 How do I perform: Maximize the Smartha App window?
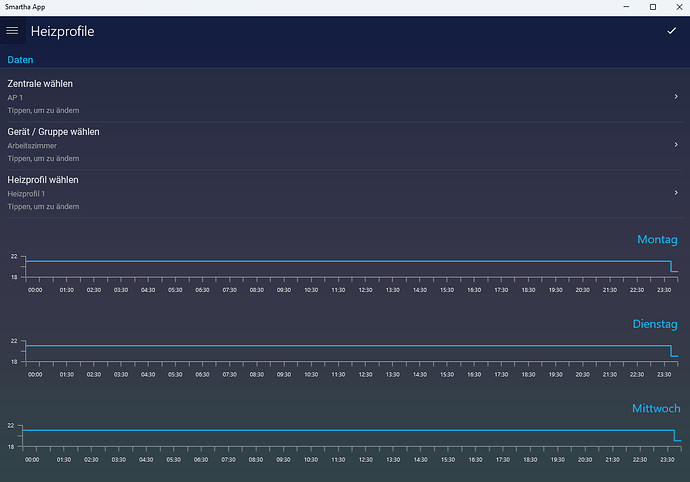pos(652,7)
